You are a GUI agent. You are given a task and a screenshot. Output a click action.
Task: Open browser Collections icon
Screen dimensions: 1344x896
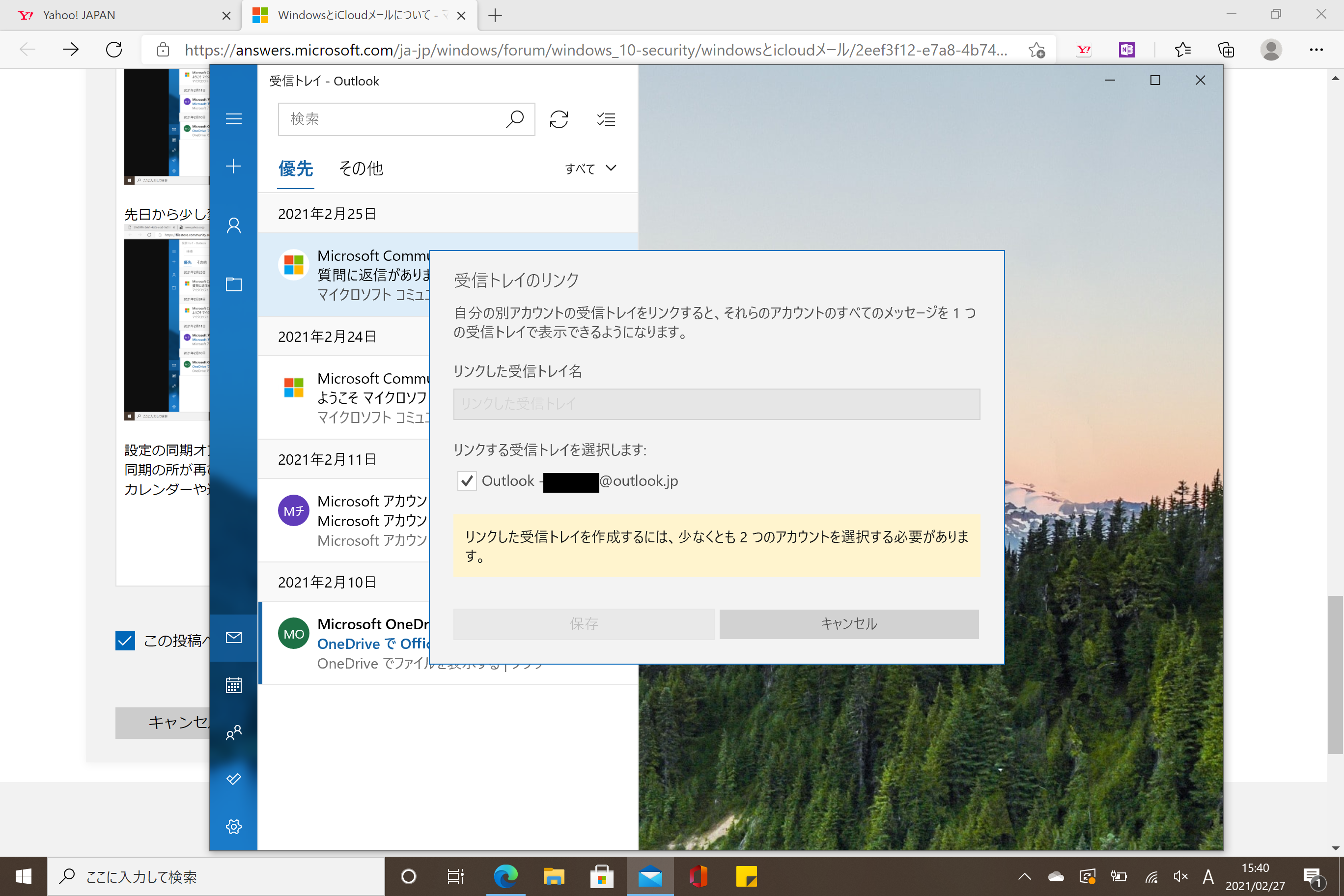click(1226, 50)
